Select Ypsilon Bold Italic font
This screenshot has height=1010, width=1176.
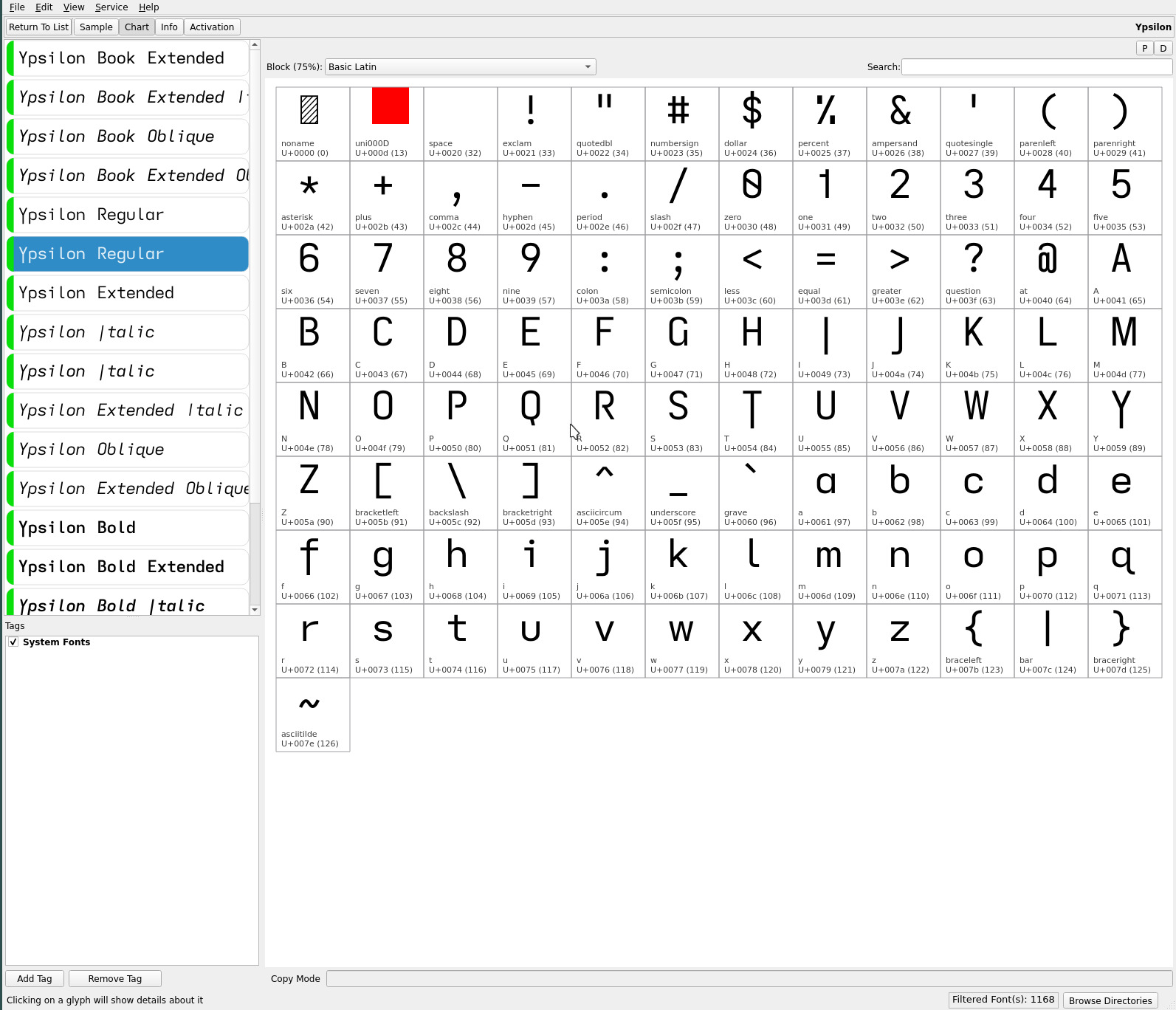point(128,602)
